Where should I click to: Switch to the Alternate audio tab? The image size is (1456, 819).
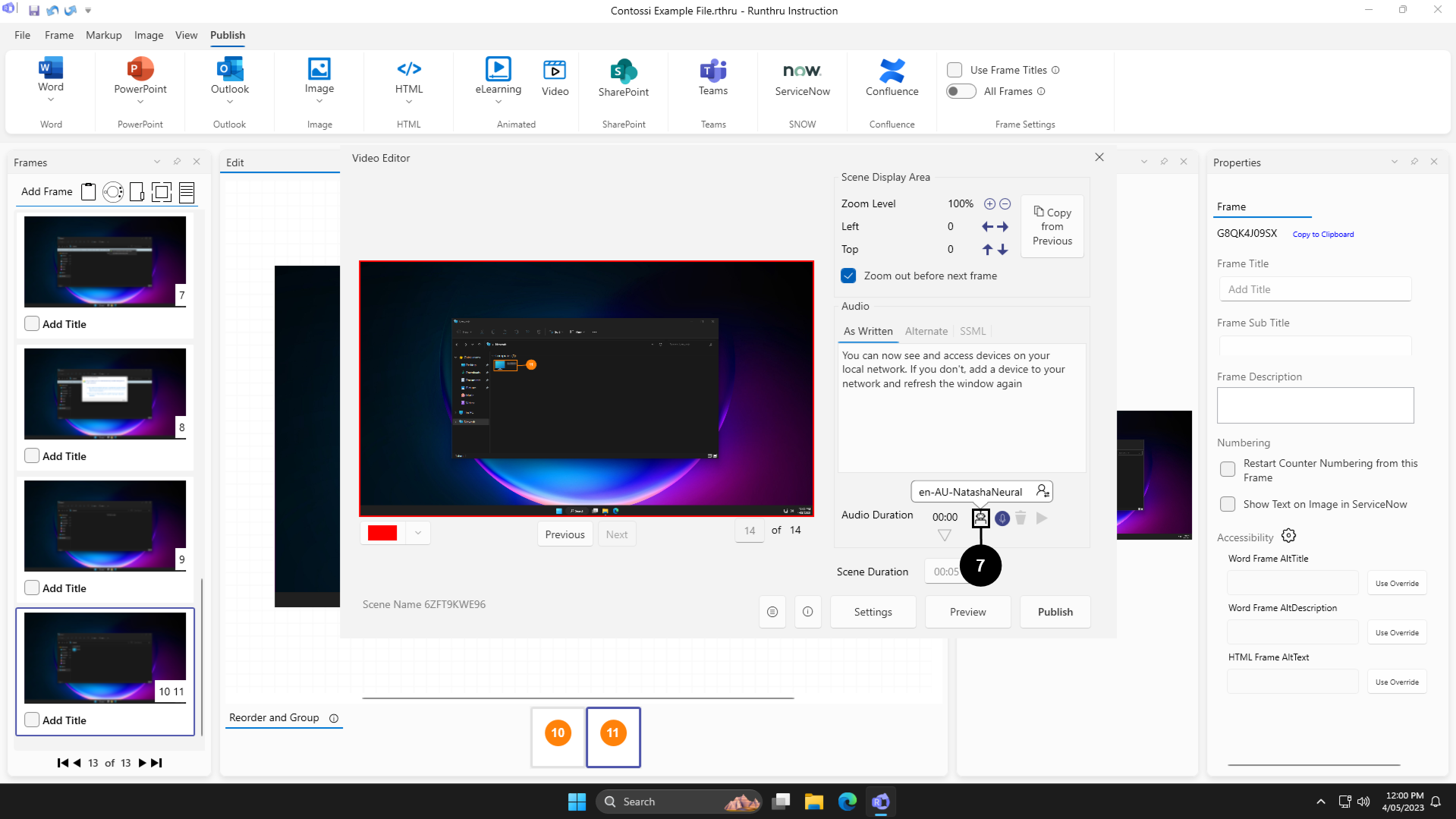point(926,331)
